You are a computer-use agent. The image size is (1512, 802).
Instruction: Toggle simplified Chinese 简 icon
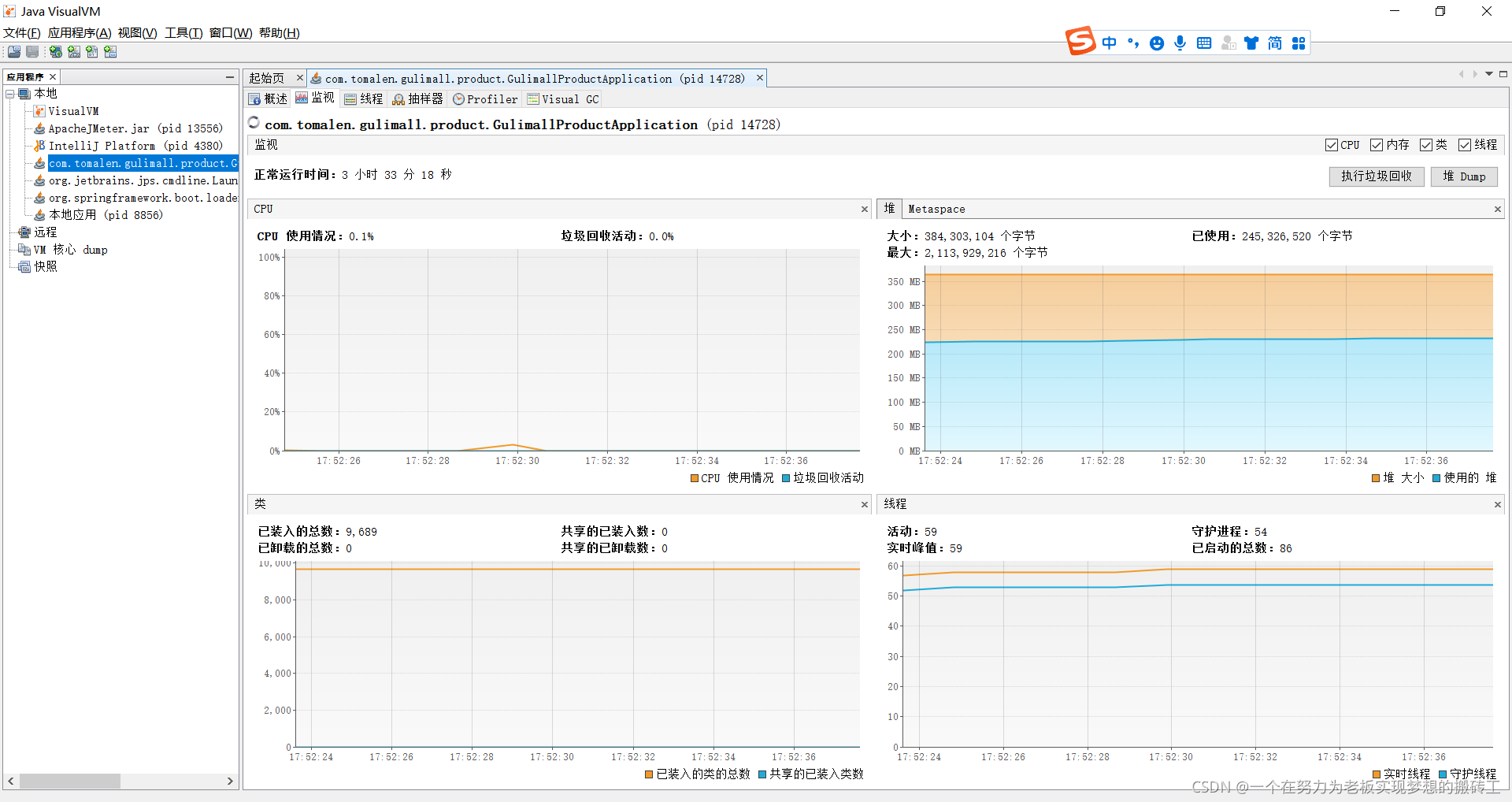tap(1275, 43)
